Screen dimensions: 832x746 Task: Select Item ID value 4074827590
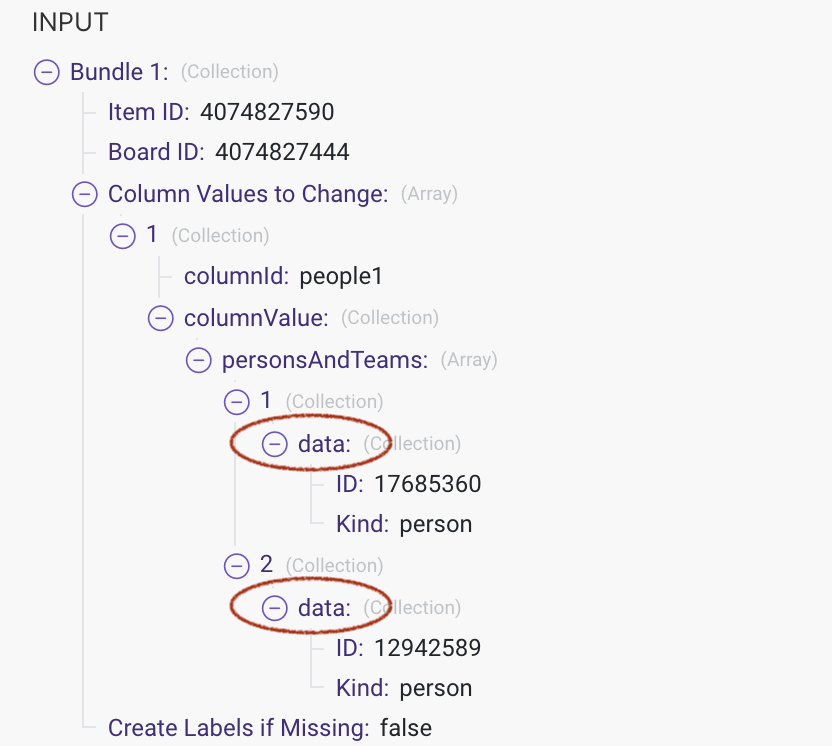[x=267, y=112]
